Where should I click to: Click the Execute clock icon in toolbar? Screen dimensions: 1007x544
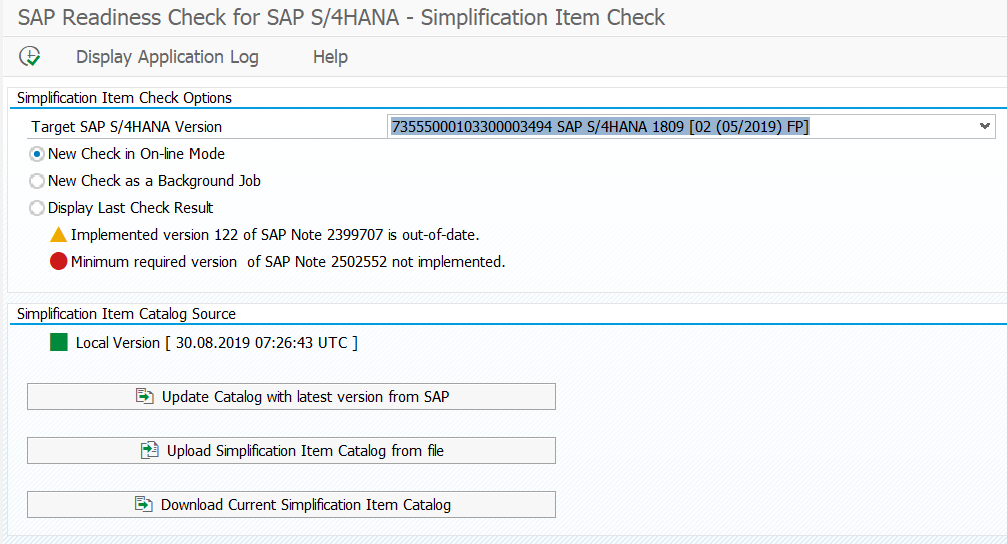30,57
